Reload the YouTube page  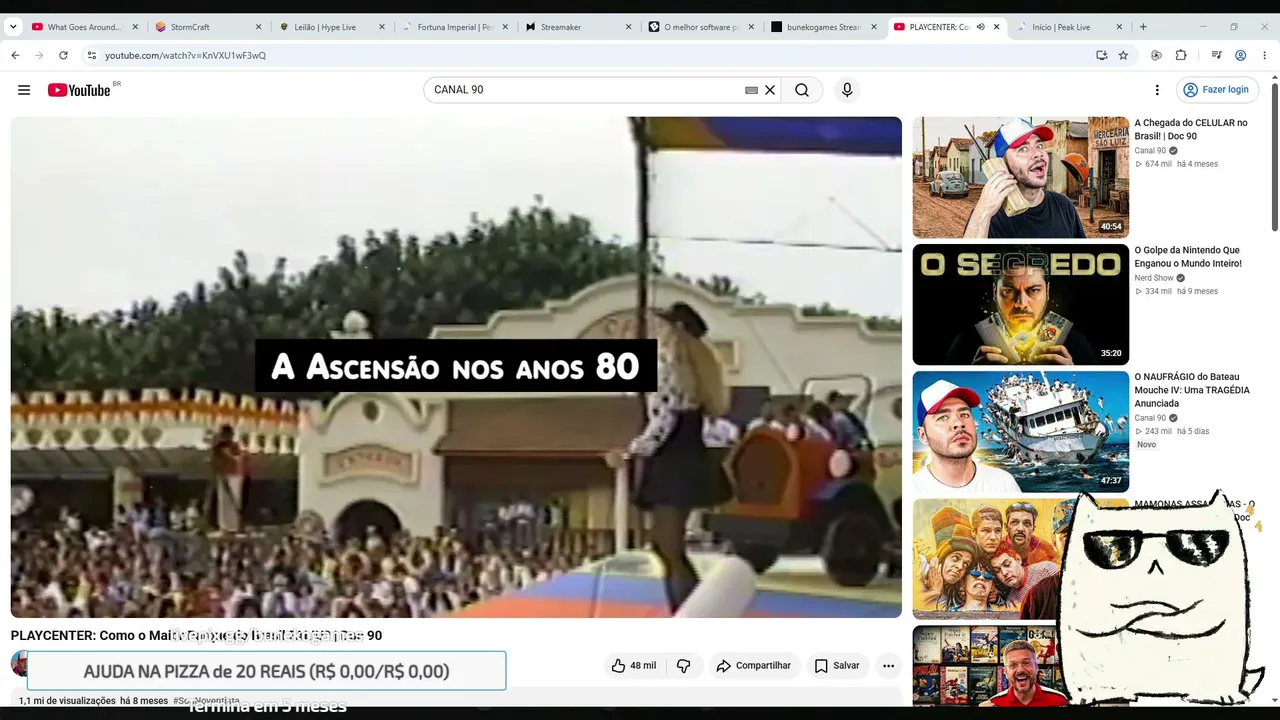(x=63, y=55)
